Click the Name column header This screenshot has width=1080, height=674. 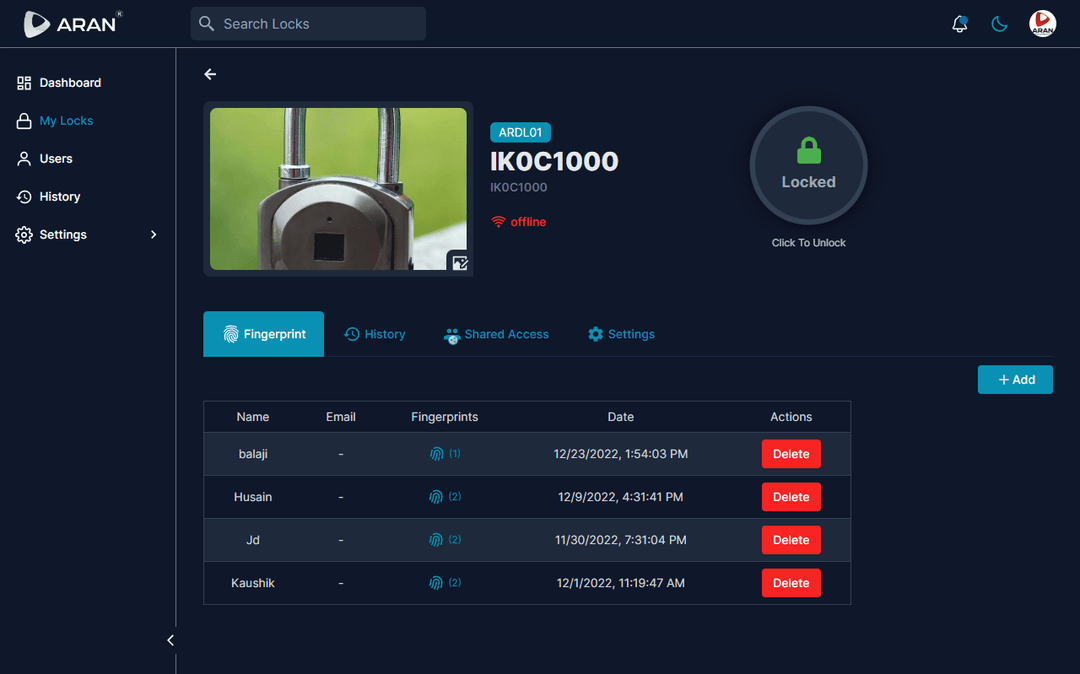click(253, 417)
